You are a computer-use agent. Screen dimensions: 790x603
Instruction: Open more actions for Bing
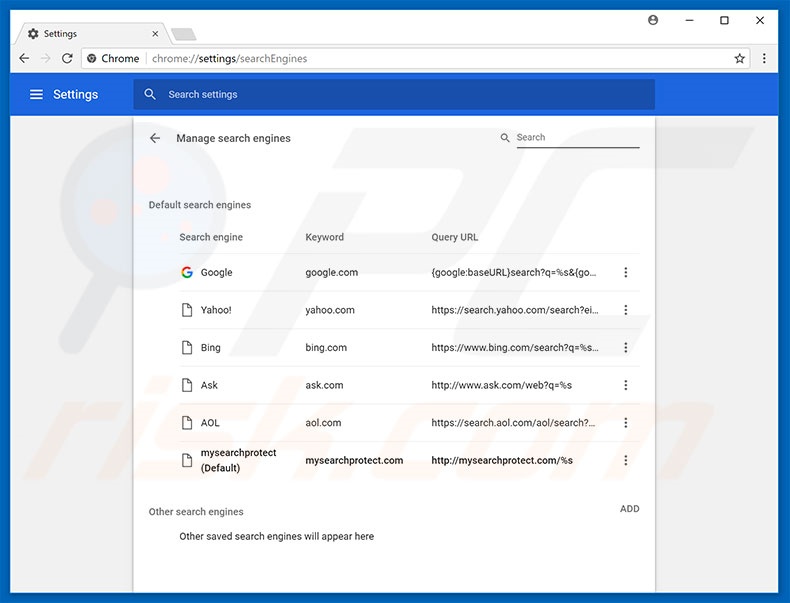625,348
